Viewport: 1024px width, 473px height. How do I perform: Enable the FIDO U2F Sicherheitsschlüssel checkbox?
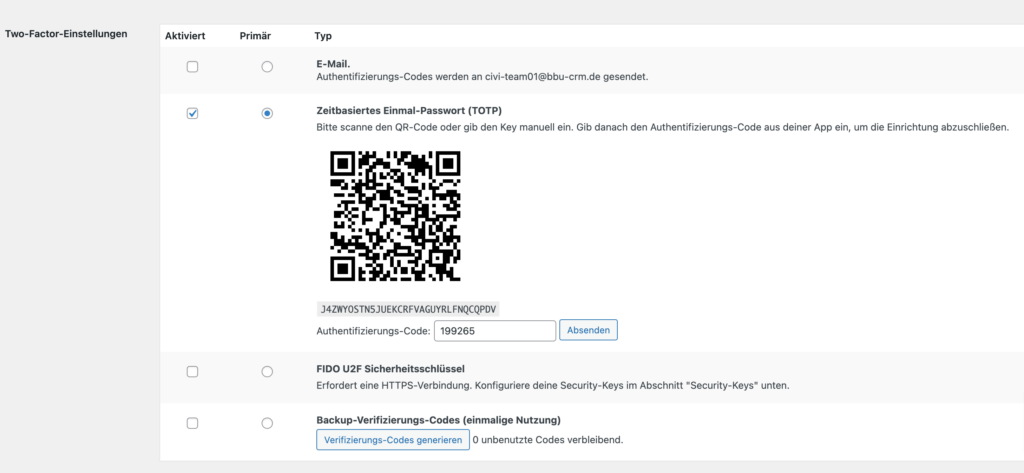[x=192, y=372]
